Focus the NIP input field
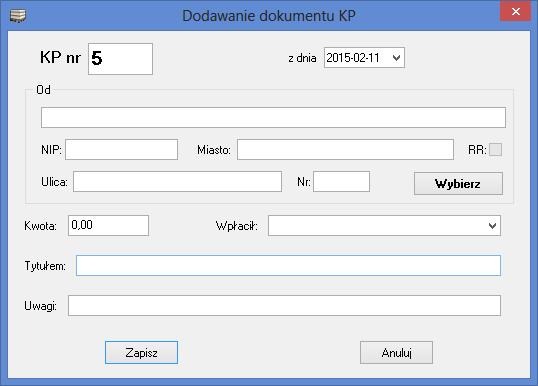Screen dimensions: 538x386 (x=121, y=149)
